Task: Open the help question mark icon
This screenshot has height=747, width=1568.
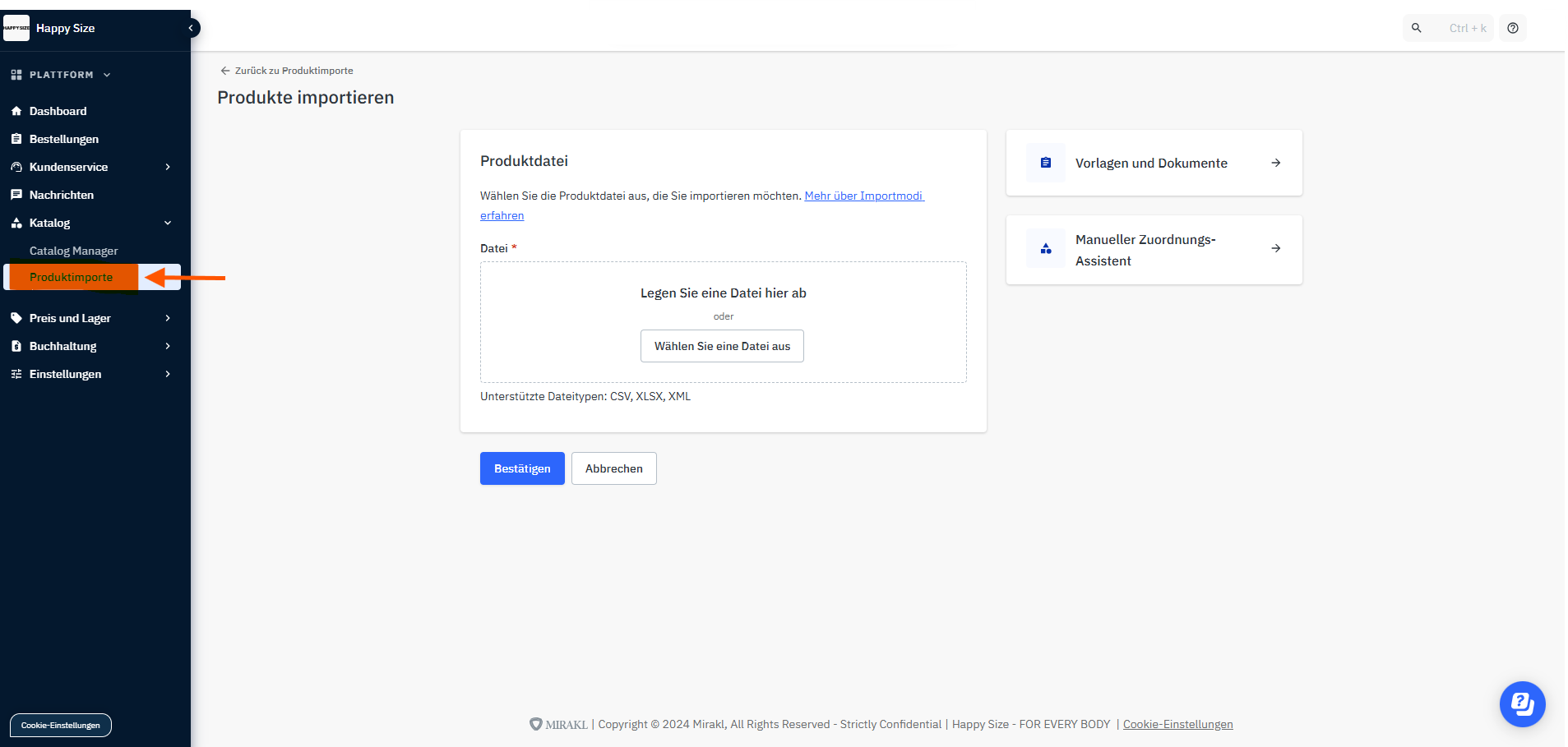Action: coord(1512,28)
